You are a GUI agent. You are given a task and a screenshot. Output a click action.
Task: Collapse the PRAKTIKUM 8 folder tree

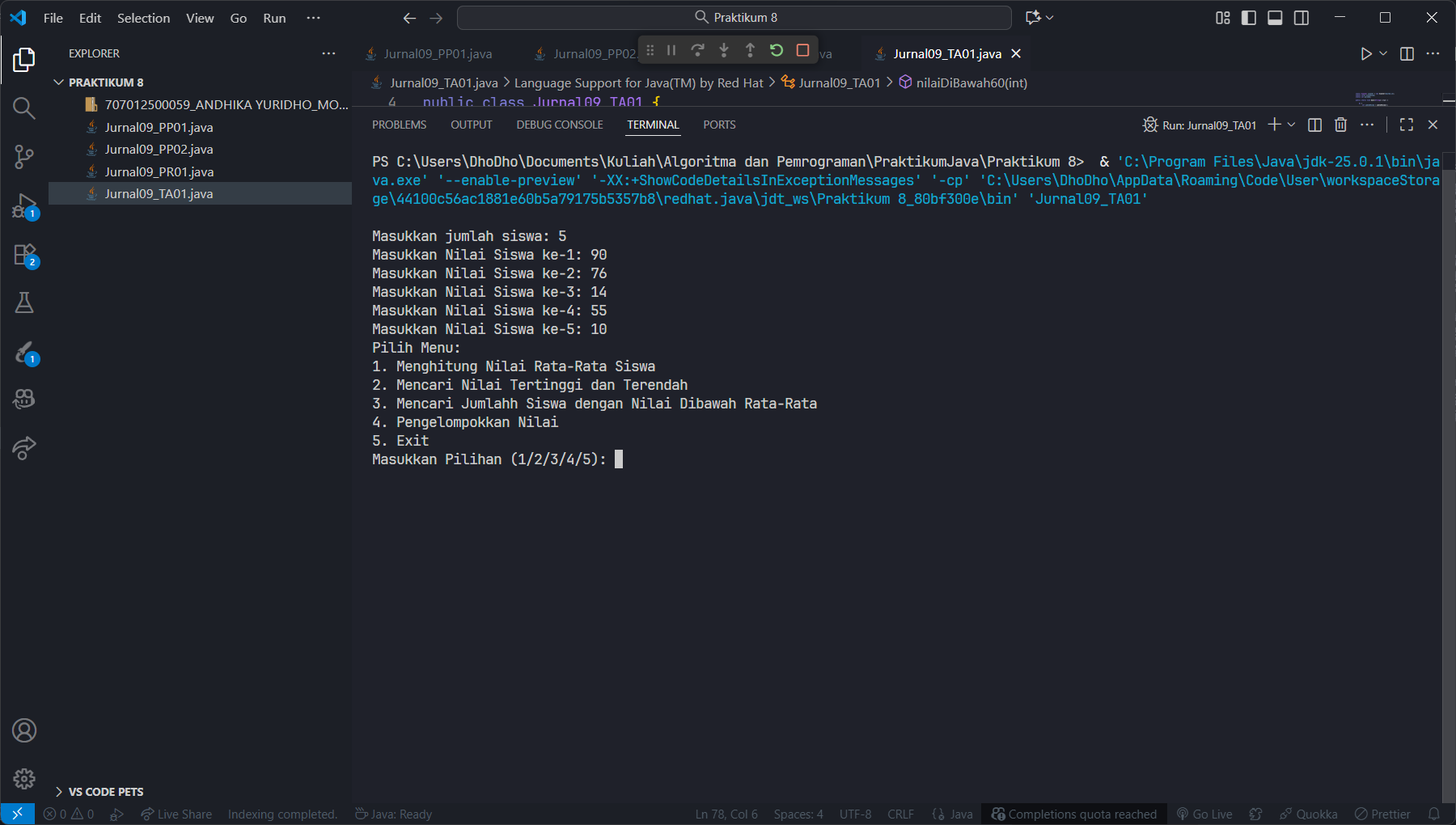[x=59, y=82]
